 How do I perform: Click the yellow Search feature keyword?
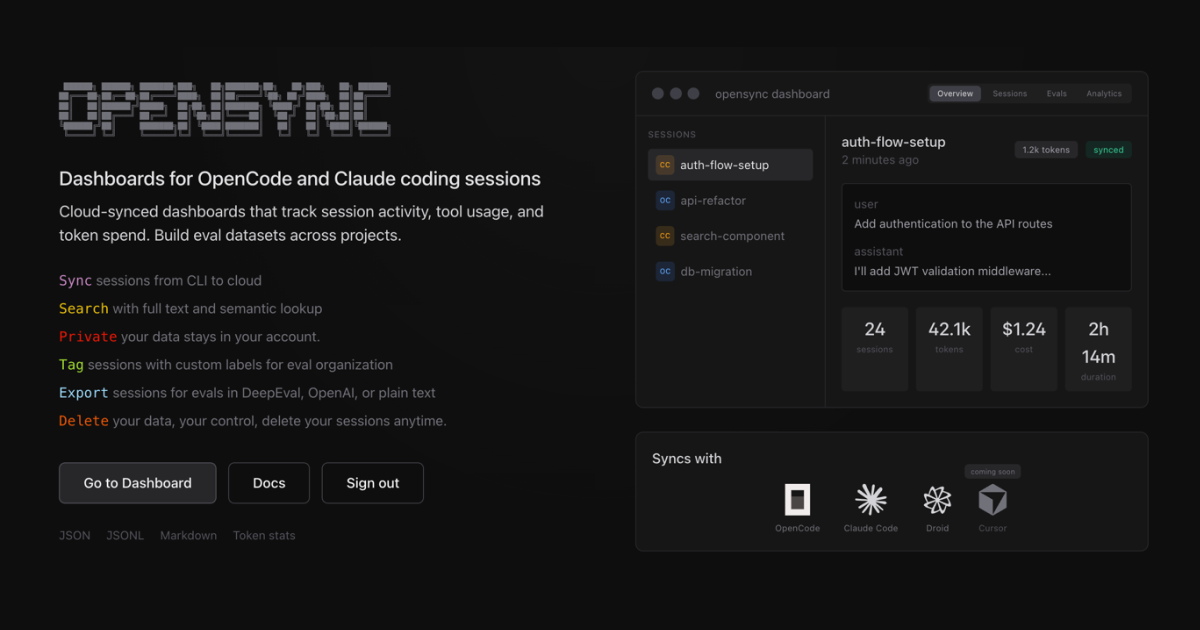(84, 309)
